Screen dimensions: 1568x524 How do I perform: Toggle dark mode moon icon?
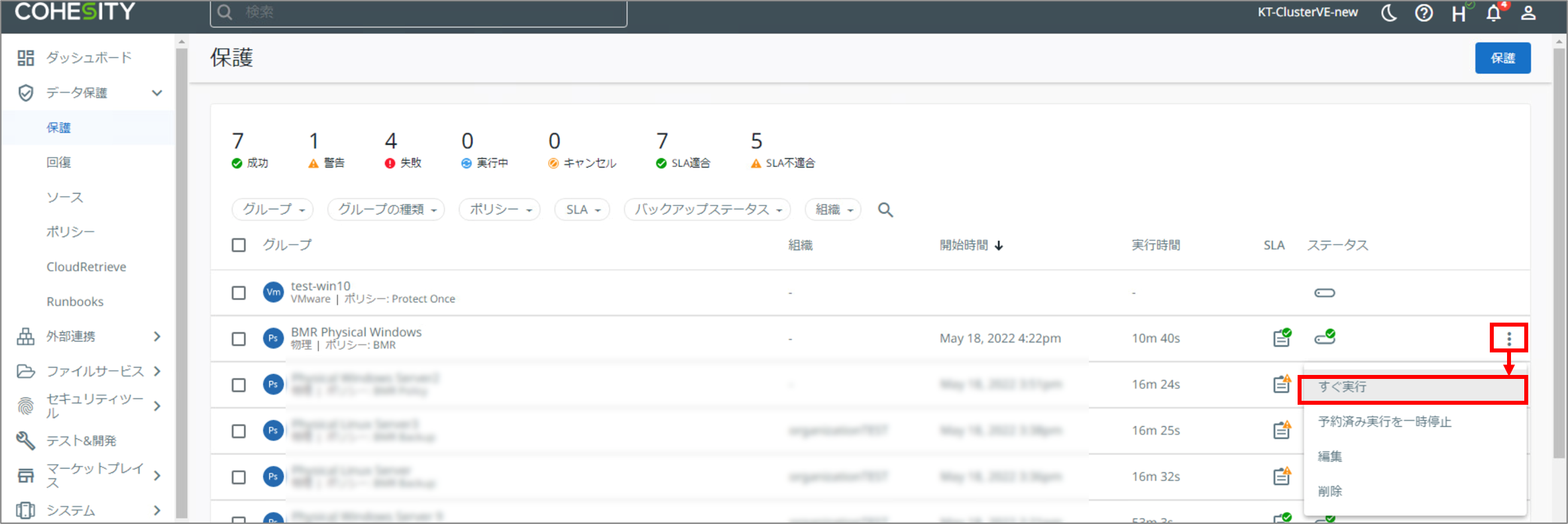click(x=1388, y=13)
